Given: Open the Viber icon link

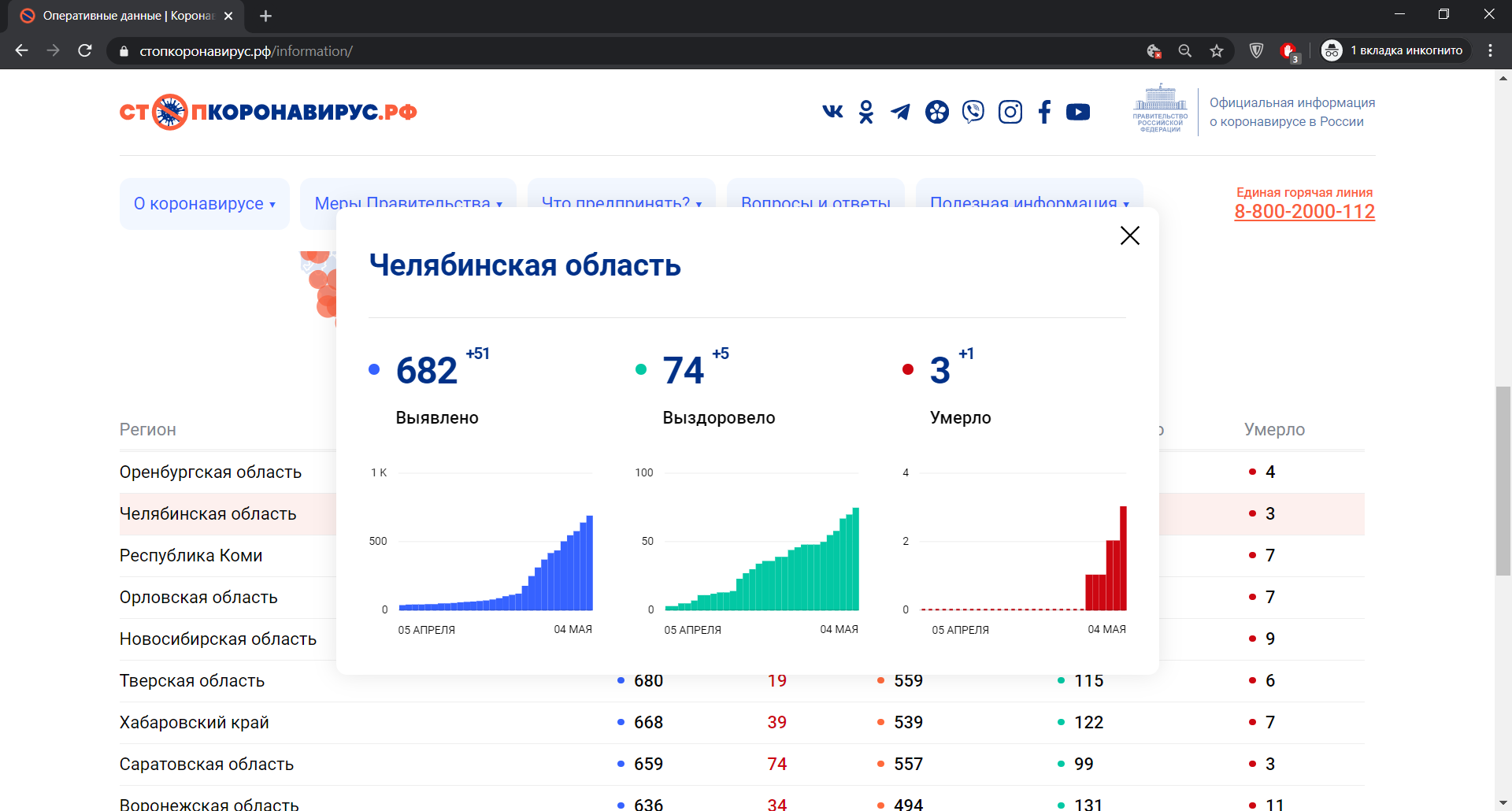Looking at the screenshot, I should pos(973,112).
